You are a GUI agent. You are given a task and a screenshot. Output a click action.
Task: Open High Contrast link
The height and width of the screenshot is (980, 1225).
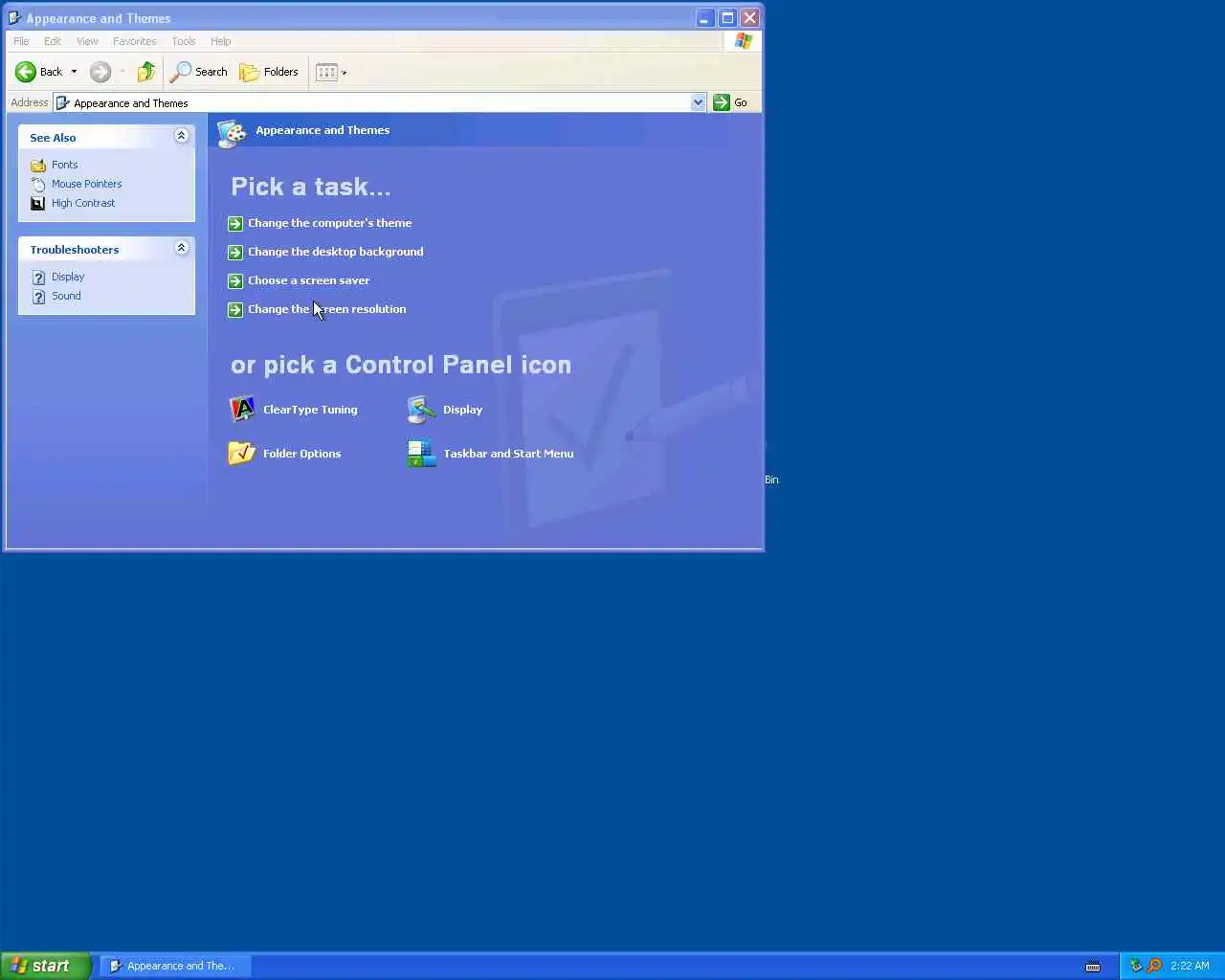[83, 203]
